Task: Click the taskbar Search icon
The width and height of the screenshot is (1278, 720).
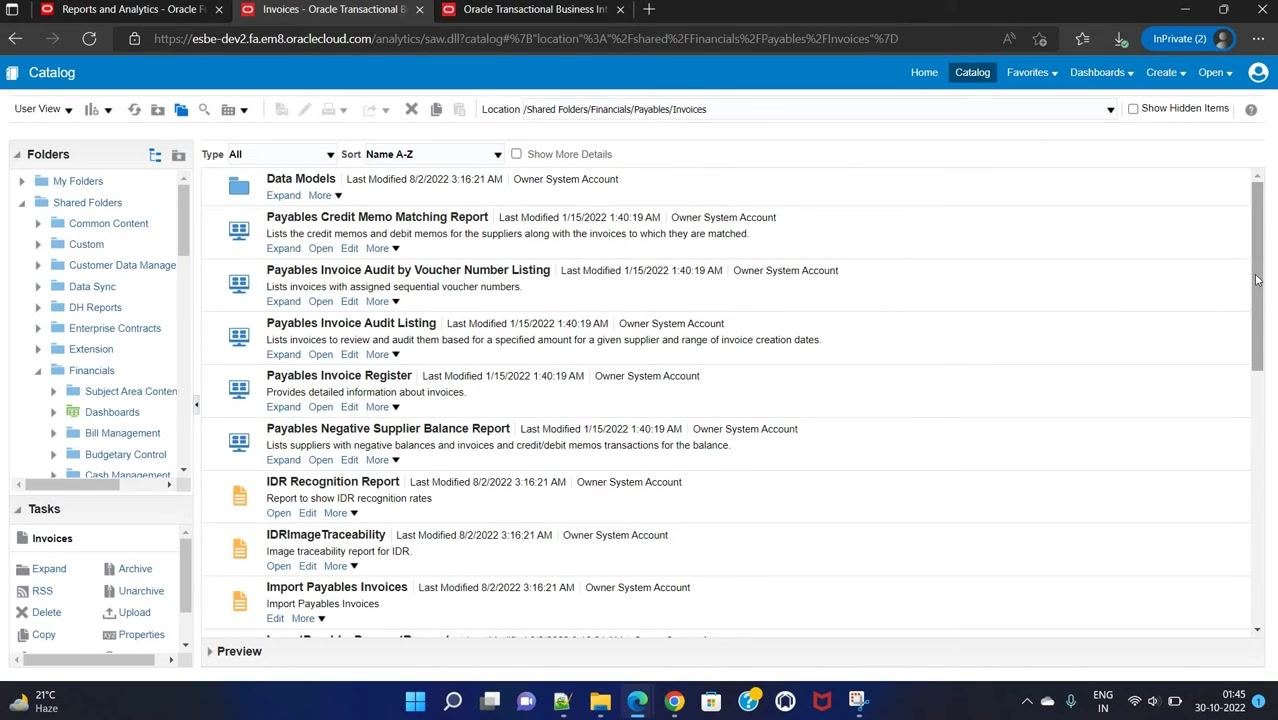Action: point(453,701)
